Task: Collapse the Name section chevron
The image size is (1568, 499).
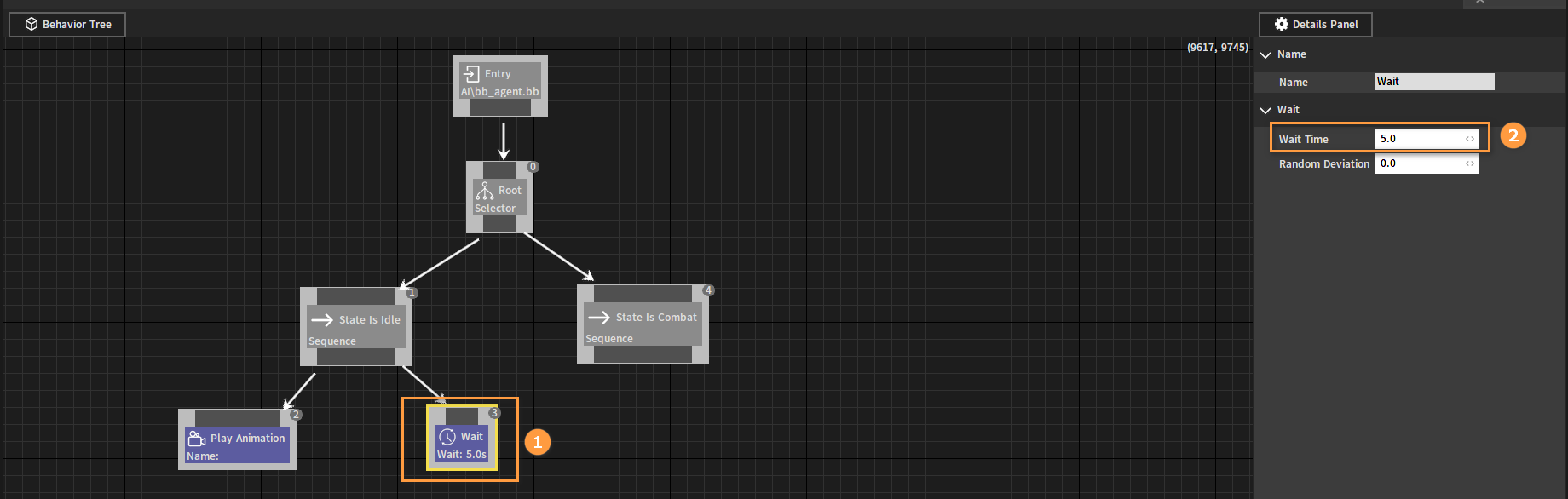Action: coord(1265,54)
